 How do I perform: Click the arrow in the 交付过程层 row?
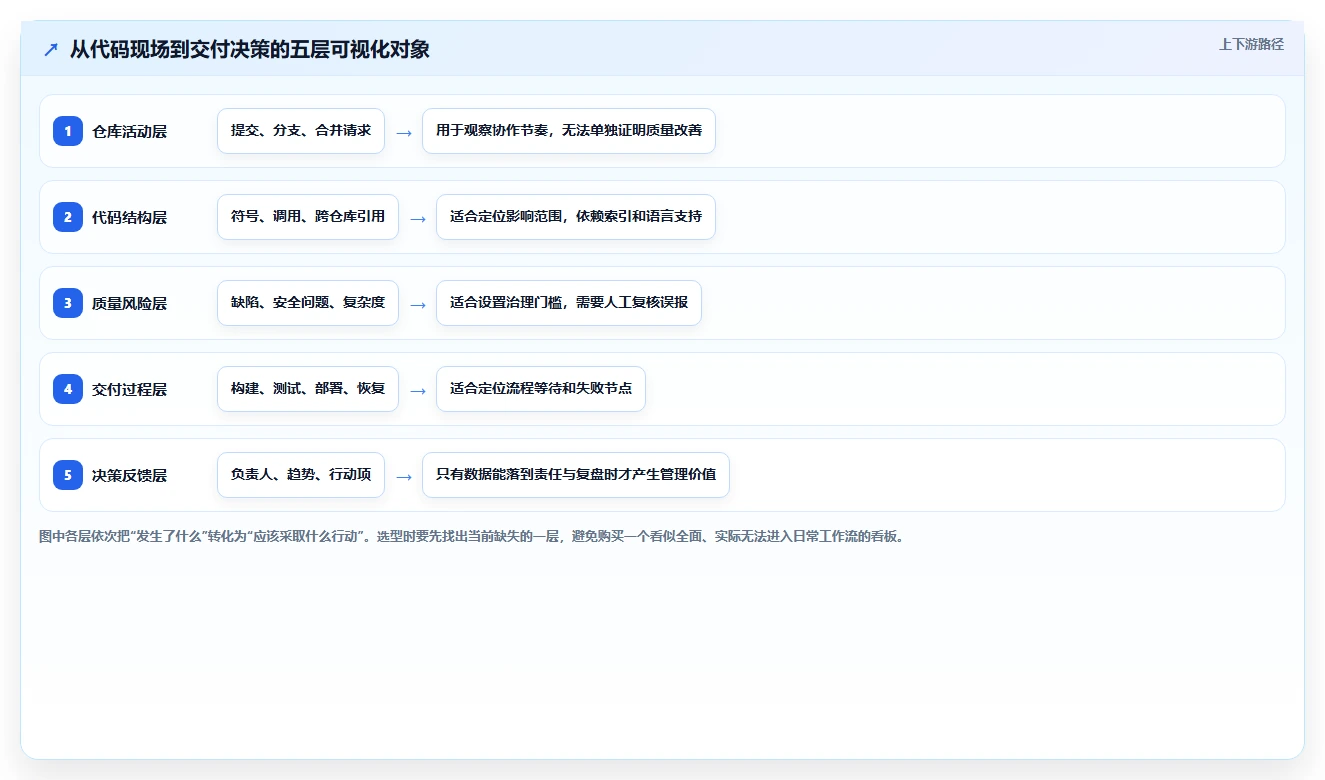[x=418, y=390]
